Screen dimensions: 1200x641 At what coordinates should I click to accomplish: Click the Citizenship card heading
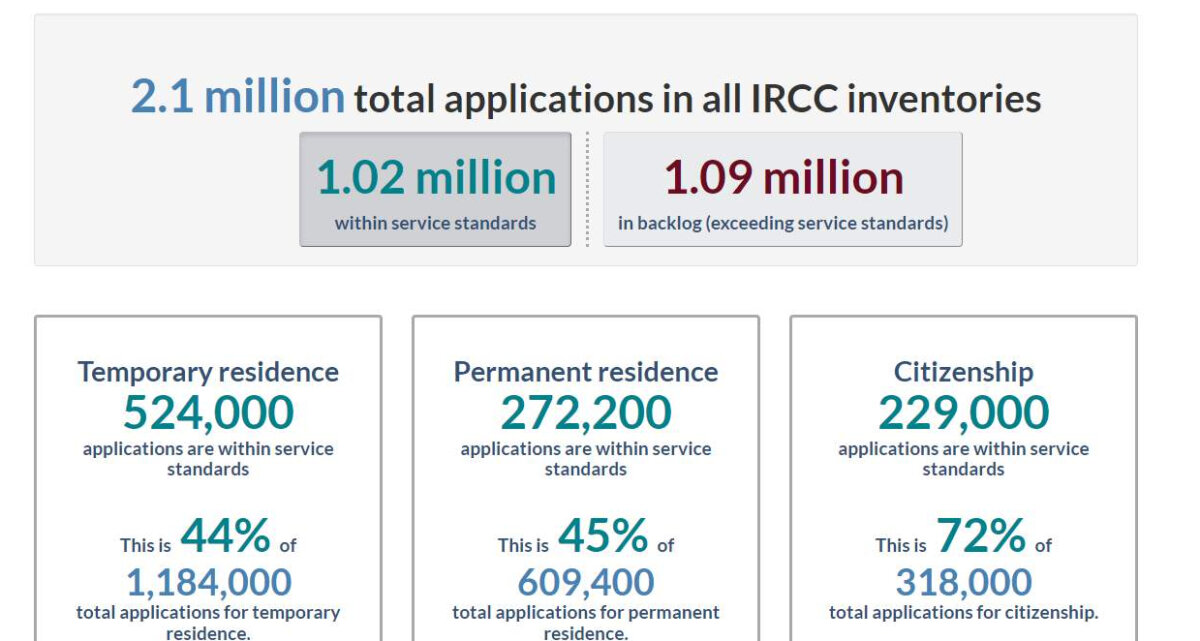(963, 372)
